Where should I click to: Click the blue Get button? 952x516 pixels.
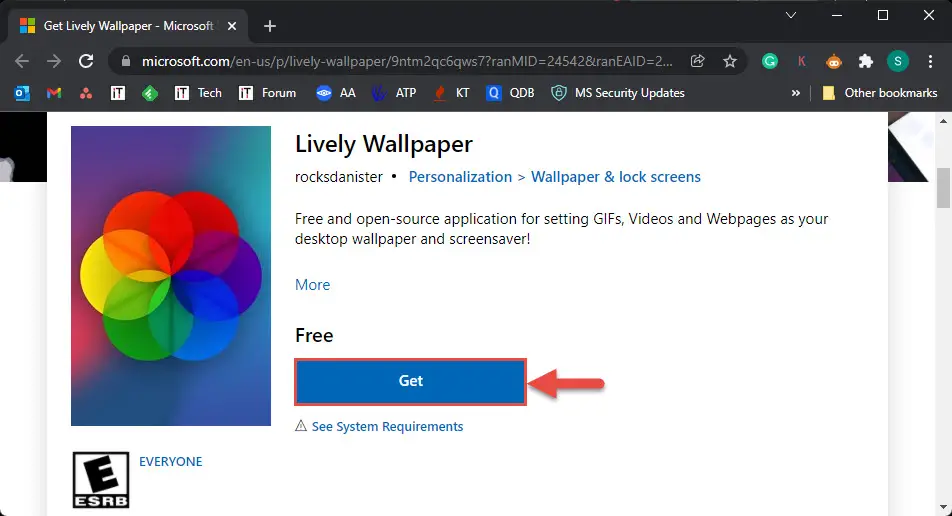click(410, 381)
